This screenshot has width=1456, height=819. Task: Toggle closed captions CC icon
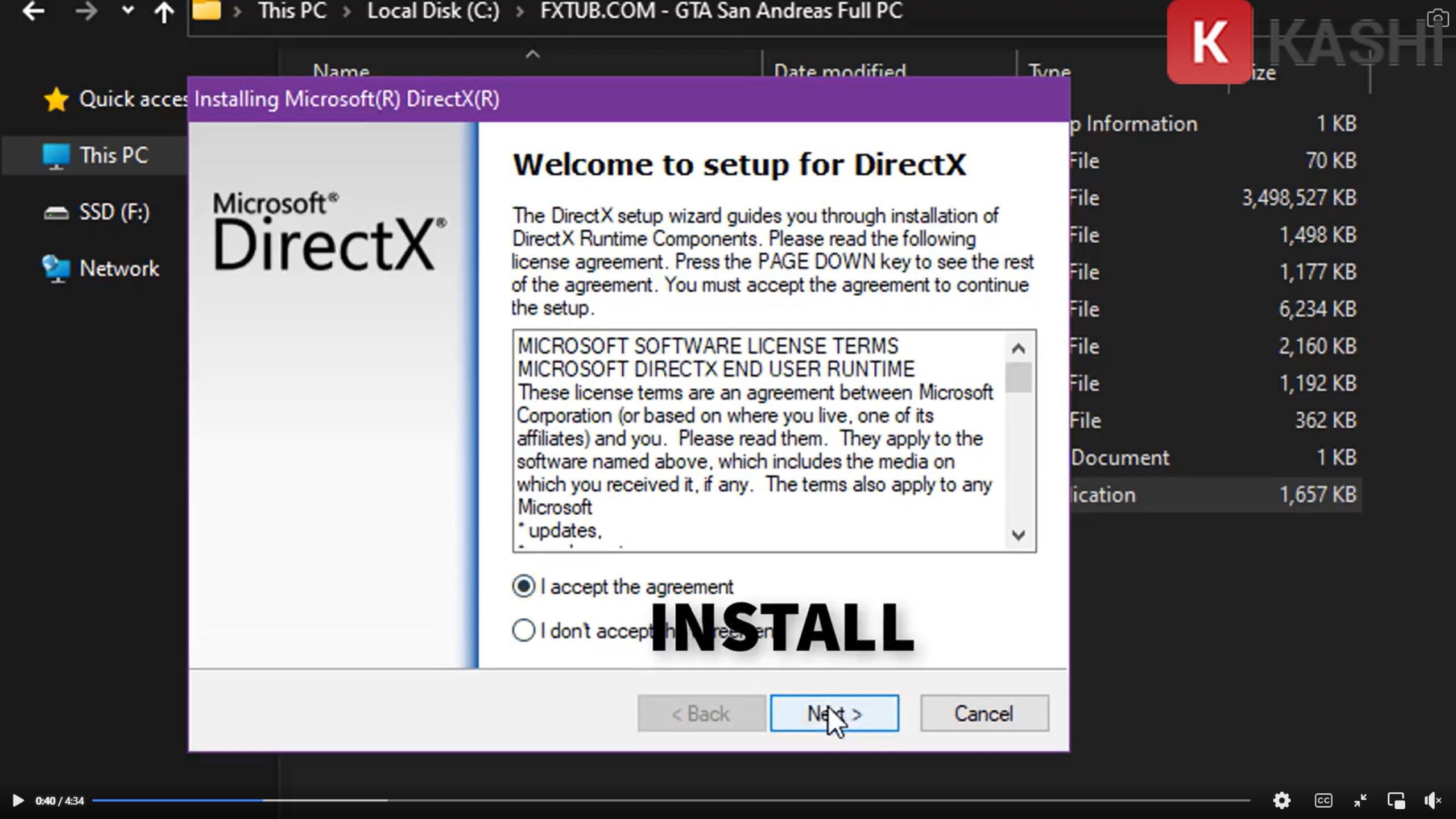click(x=1323, y=800)
